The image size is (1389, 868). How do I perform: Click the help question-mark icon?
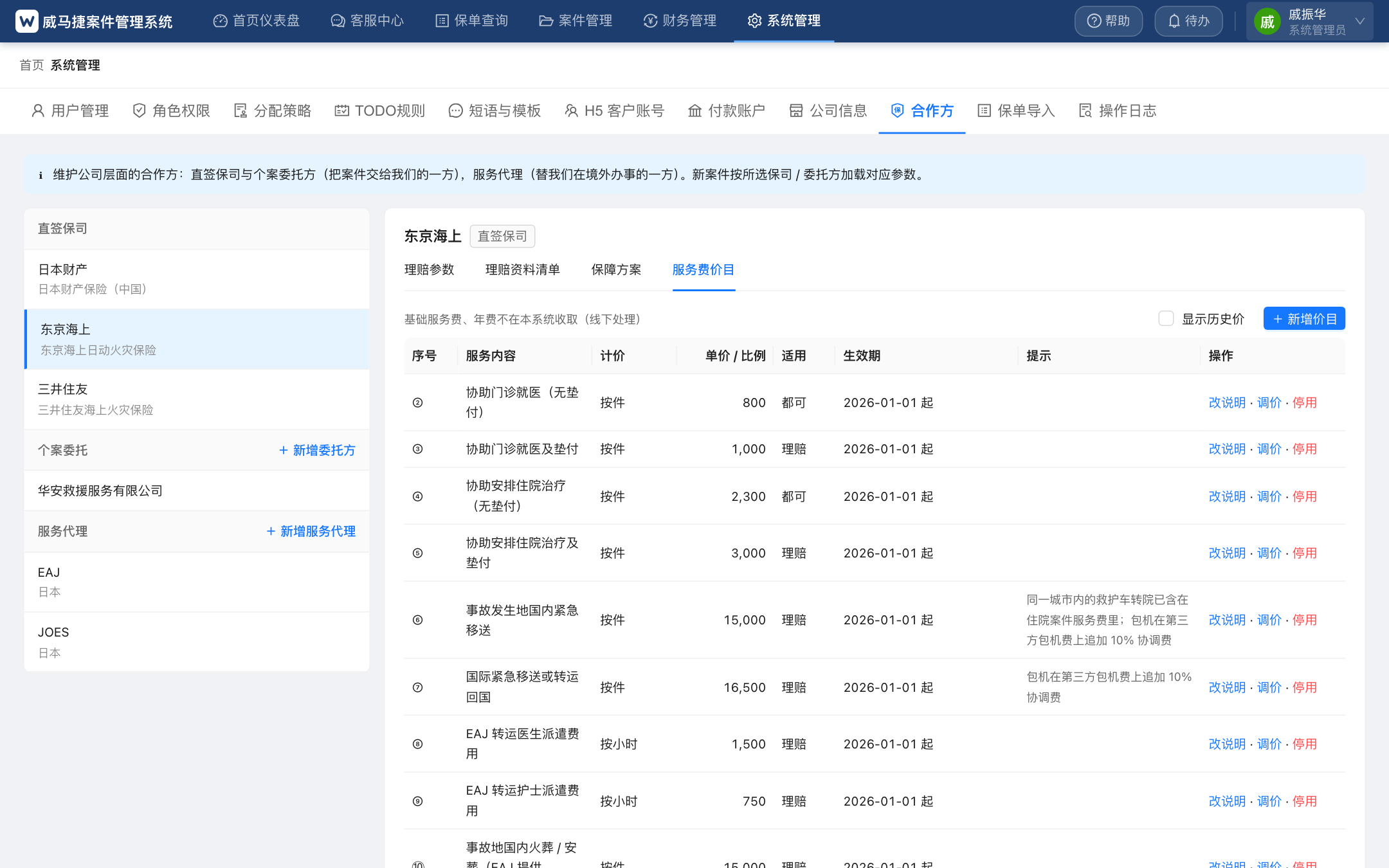1094,21
